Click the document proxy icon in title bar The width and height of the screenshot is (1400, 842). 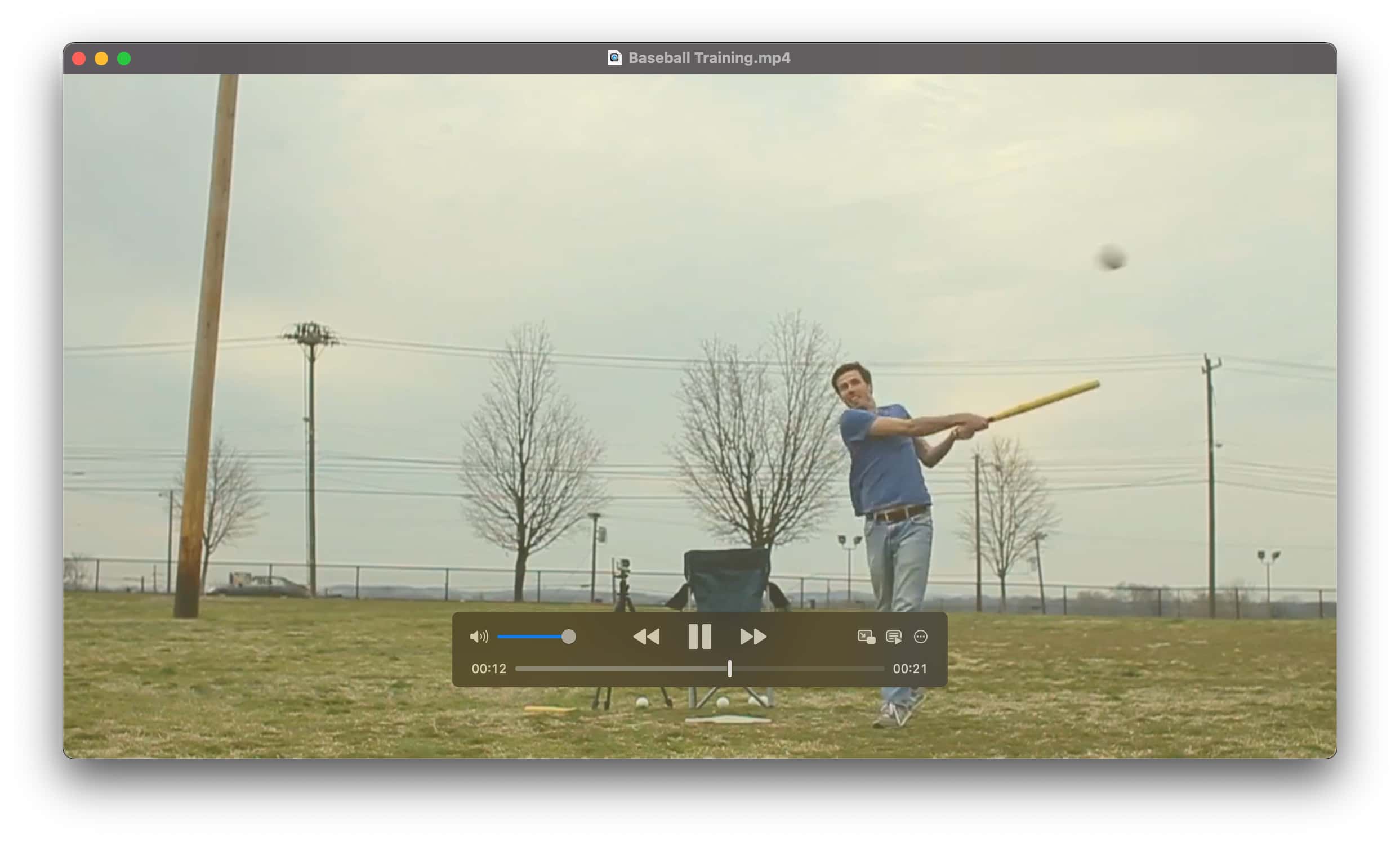pos(614,58)
